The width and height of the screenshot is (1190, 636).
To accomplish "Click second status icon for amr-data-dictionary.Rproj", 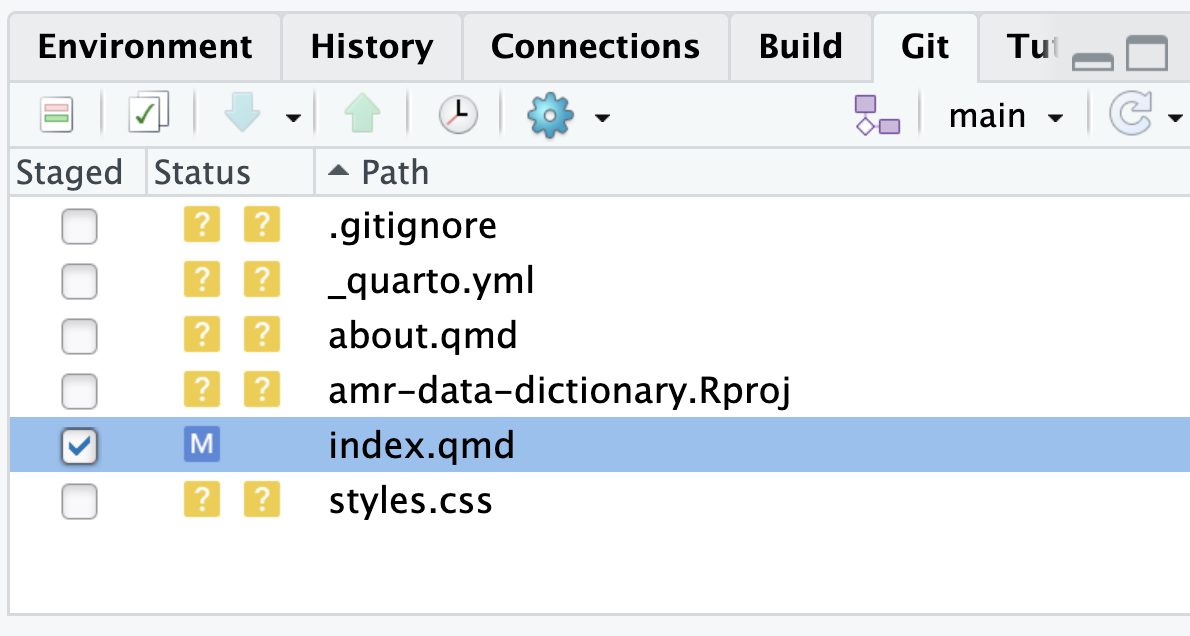I will point(262,389).
